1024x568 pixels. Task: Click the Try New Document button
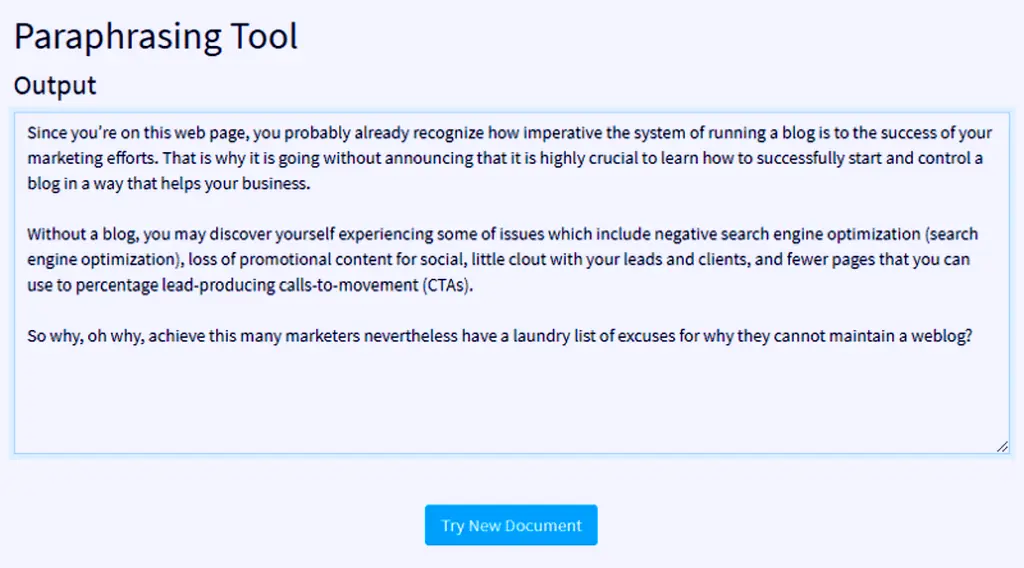click(x=511, y=525)
